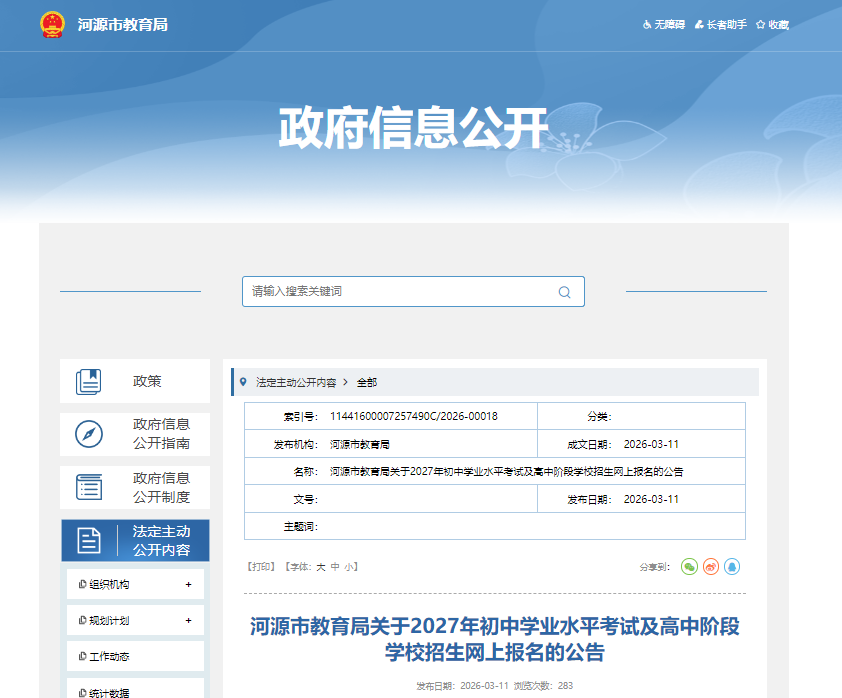This screenshot has height=698, width=842.
Task: Click 收藏 to bookmark the site
Action: click(x=773, y=25)
